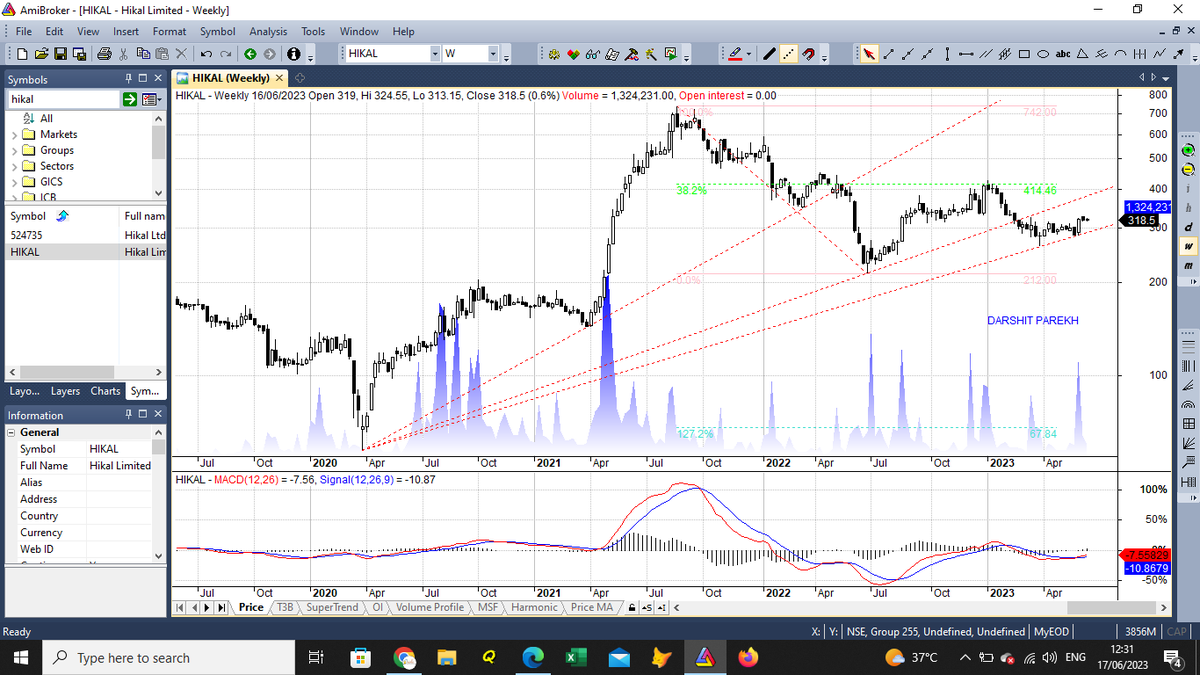Select the arc drawing tool
Screen dimensions: 1200x675
pos(1120,54)
